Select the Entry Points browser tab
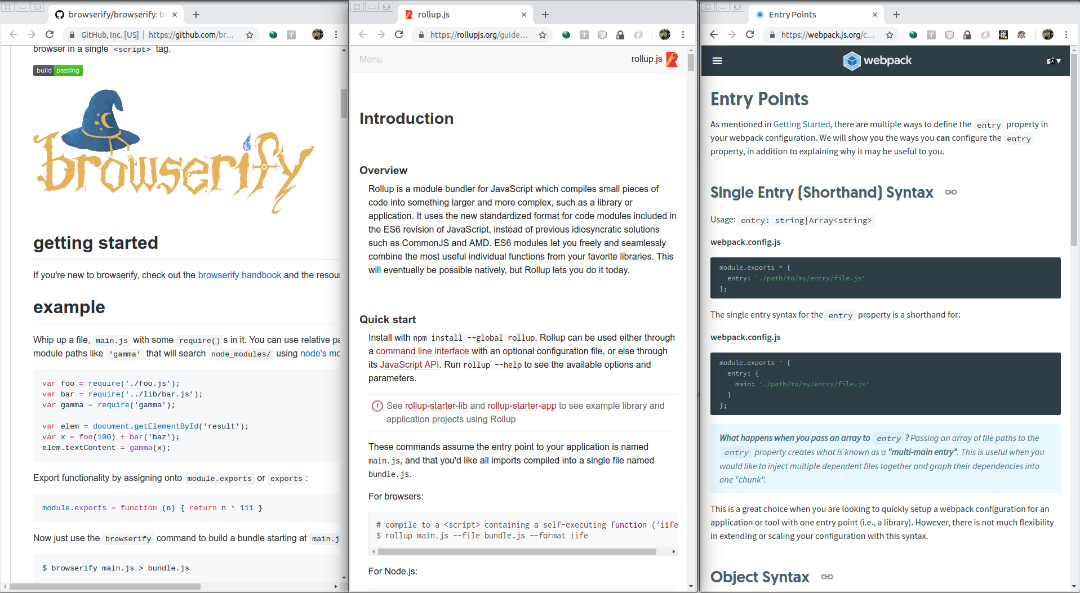Screen dimensions: 1080x593 coord(816,14)
